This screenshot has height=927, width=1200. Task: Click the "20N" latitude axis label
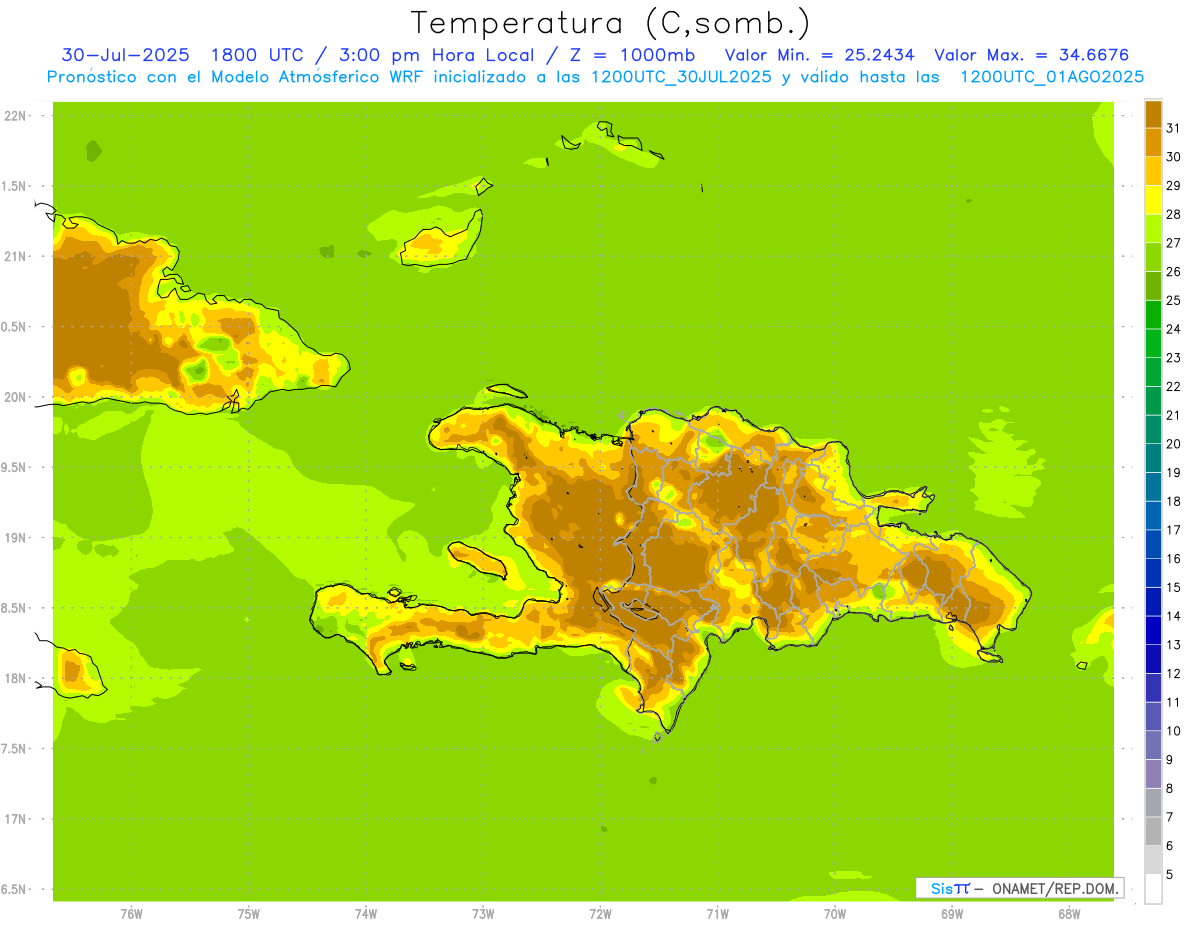(x=15, y=397)
